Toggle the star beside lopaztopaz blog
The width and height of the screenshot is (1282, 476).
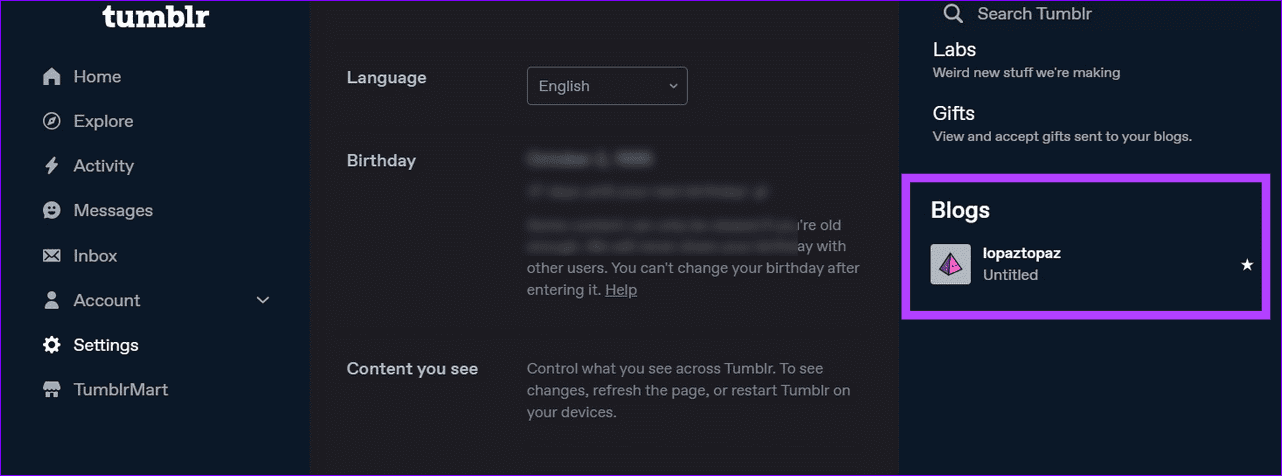(x=1247, y=265)
